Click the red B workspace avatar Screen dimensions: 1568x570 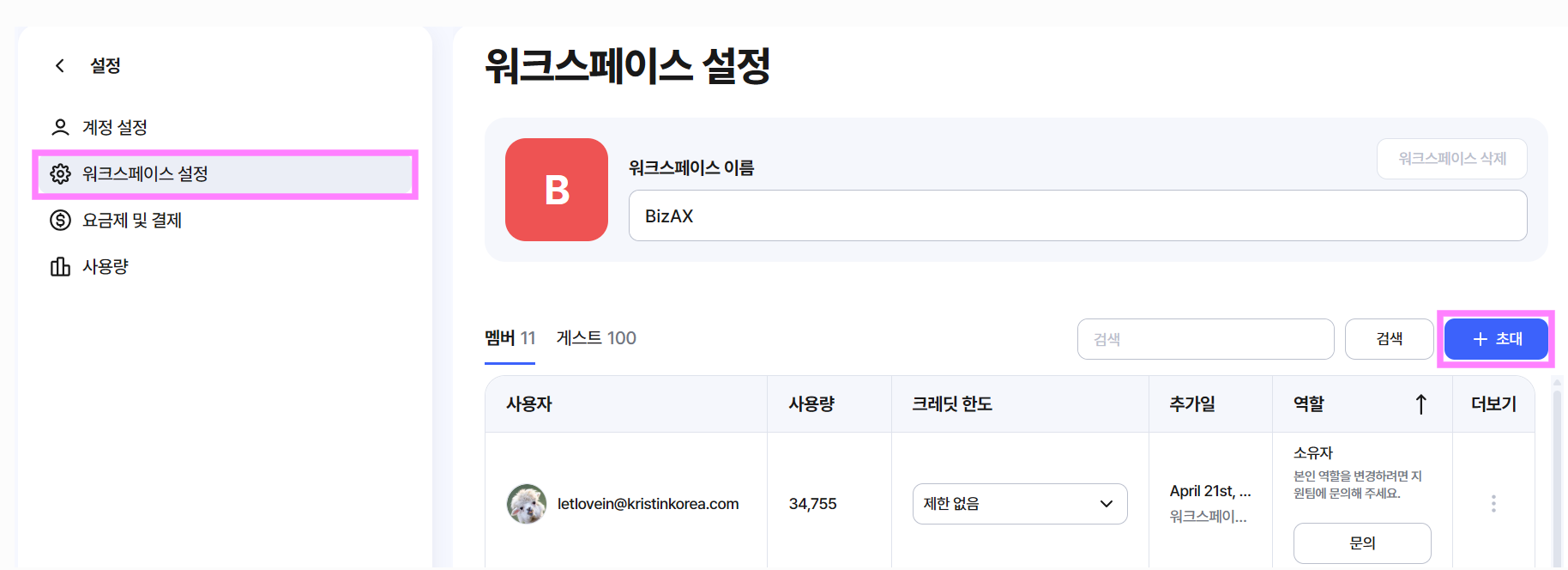(557, 190)
